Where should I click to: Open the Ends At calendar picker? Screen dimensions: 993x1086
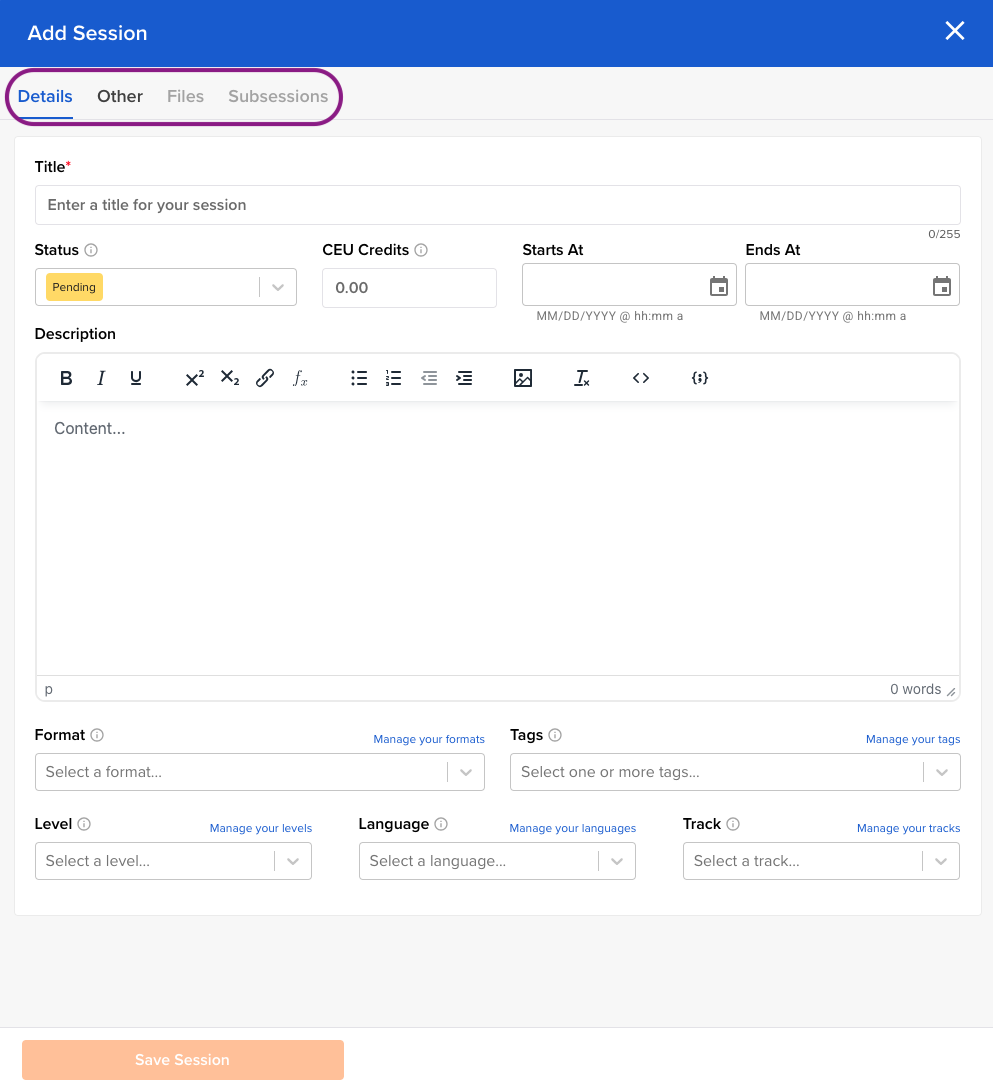point(941,286)
